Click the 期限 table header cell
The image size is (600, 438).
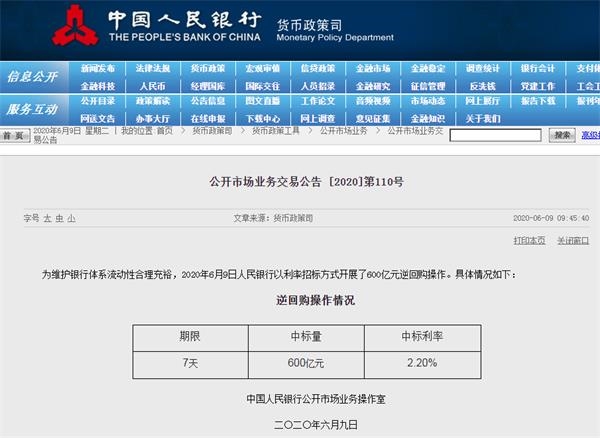[x=190, y=338]
